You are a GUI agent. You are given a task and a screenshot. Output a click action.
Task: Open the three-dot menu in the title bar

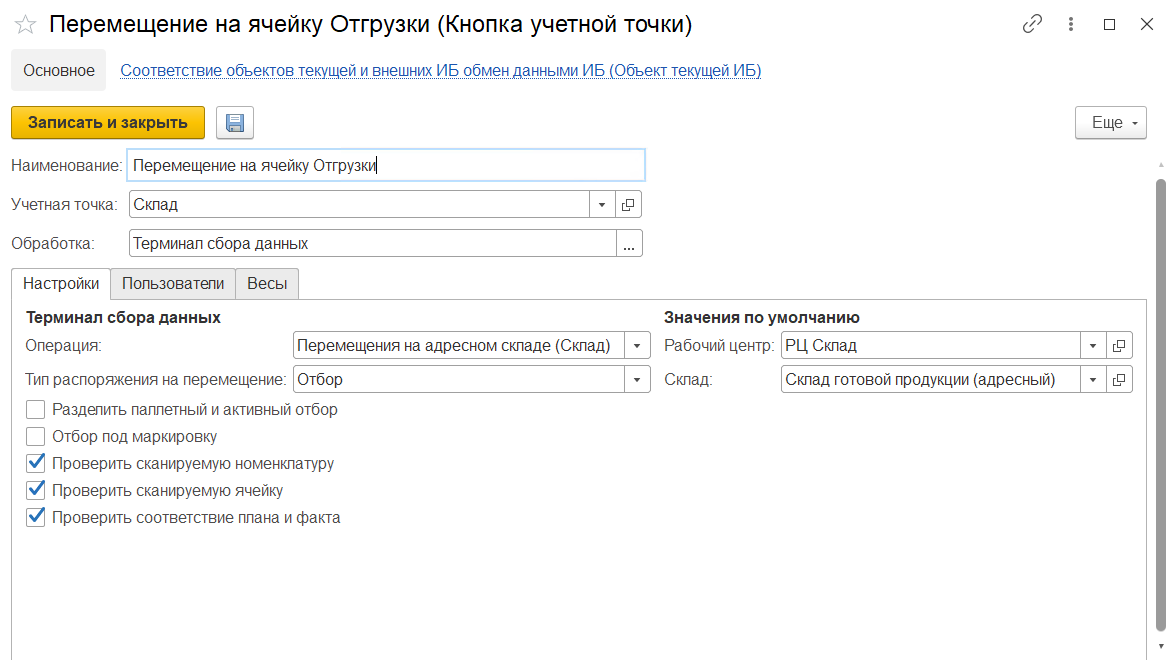pos(1072,25)
